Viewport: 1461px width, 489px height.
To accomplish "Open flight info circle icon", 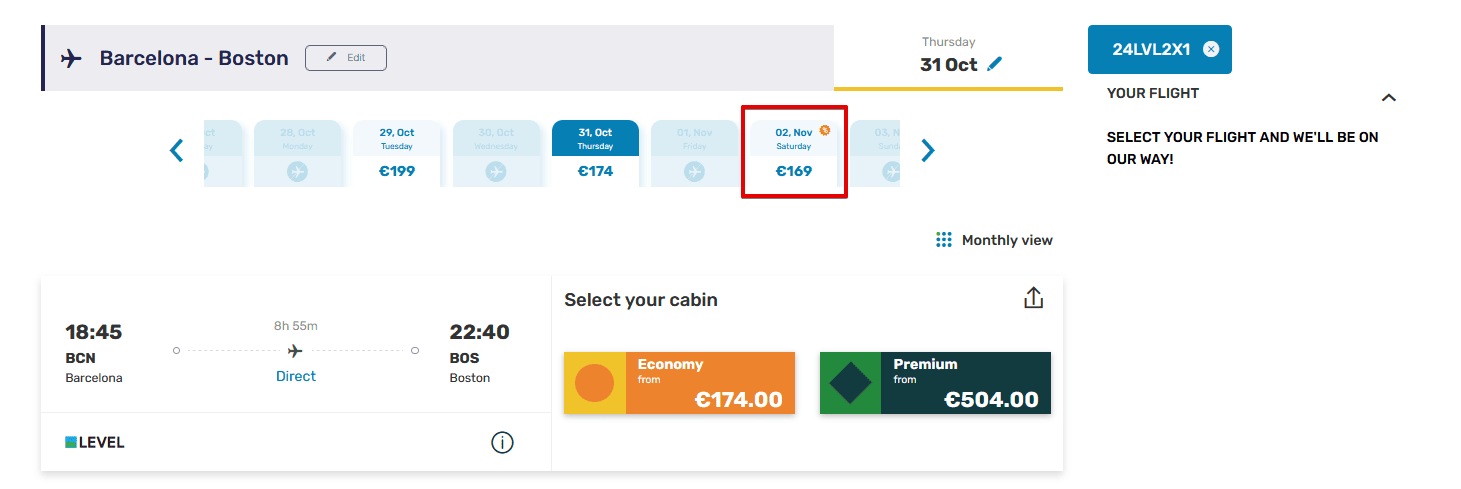I will (502, 442).
